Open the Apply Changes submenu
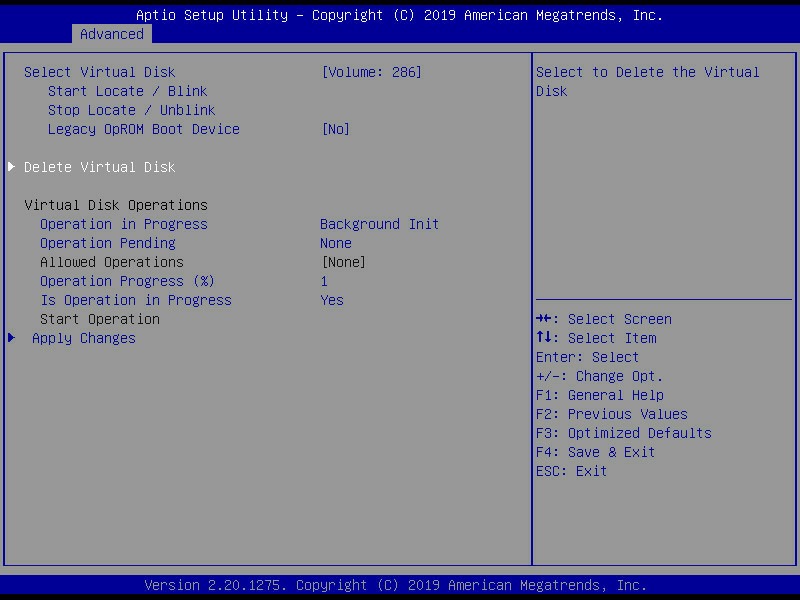The width and height of the screenshot is (800, 600). click(84, 338)
